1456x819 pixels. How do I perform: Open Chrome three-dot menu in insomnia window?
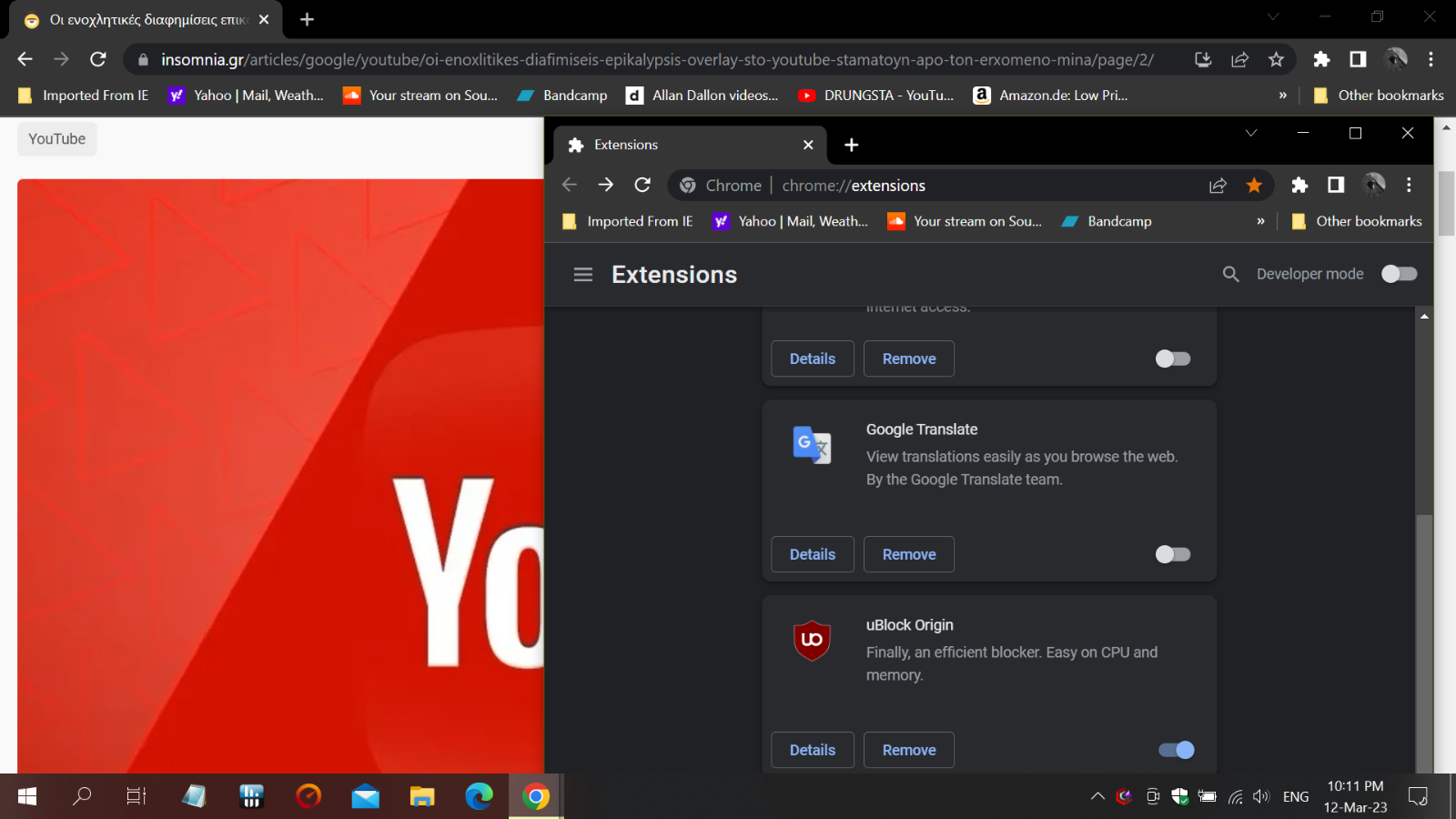click(1431, 59)
